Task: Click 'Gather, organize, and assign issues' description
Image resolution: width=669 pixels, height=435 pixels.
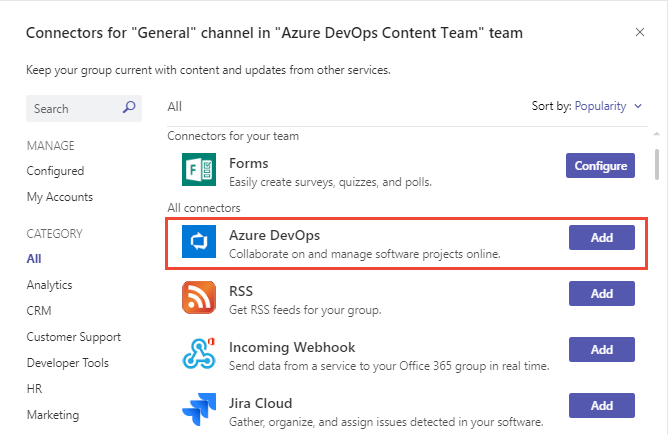Action: coord(386,422)
